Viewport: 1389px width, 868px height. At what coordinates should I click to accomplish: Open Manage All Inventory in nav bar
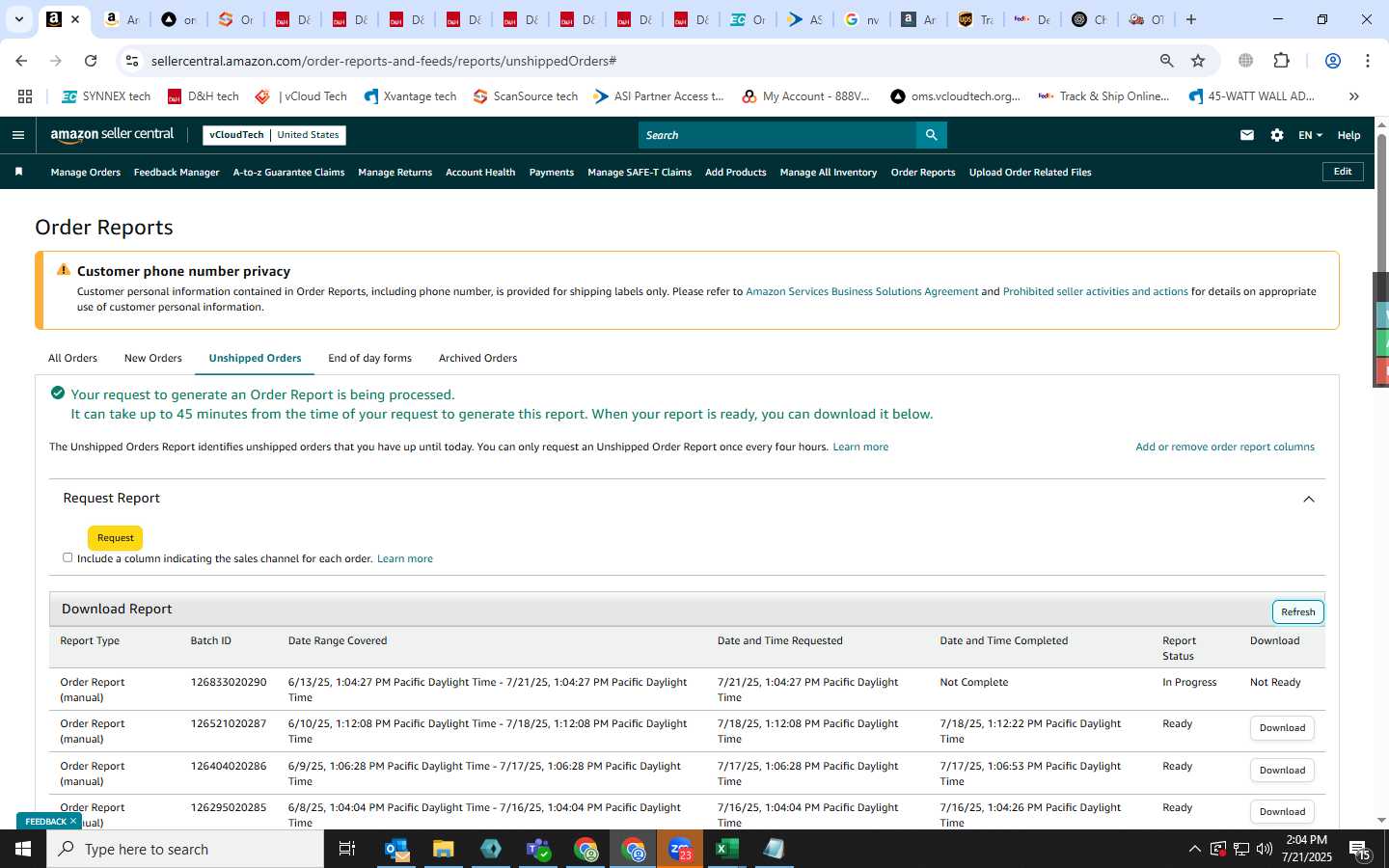(x=828, y=173)
